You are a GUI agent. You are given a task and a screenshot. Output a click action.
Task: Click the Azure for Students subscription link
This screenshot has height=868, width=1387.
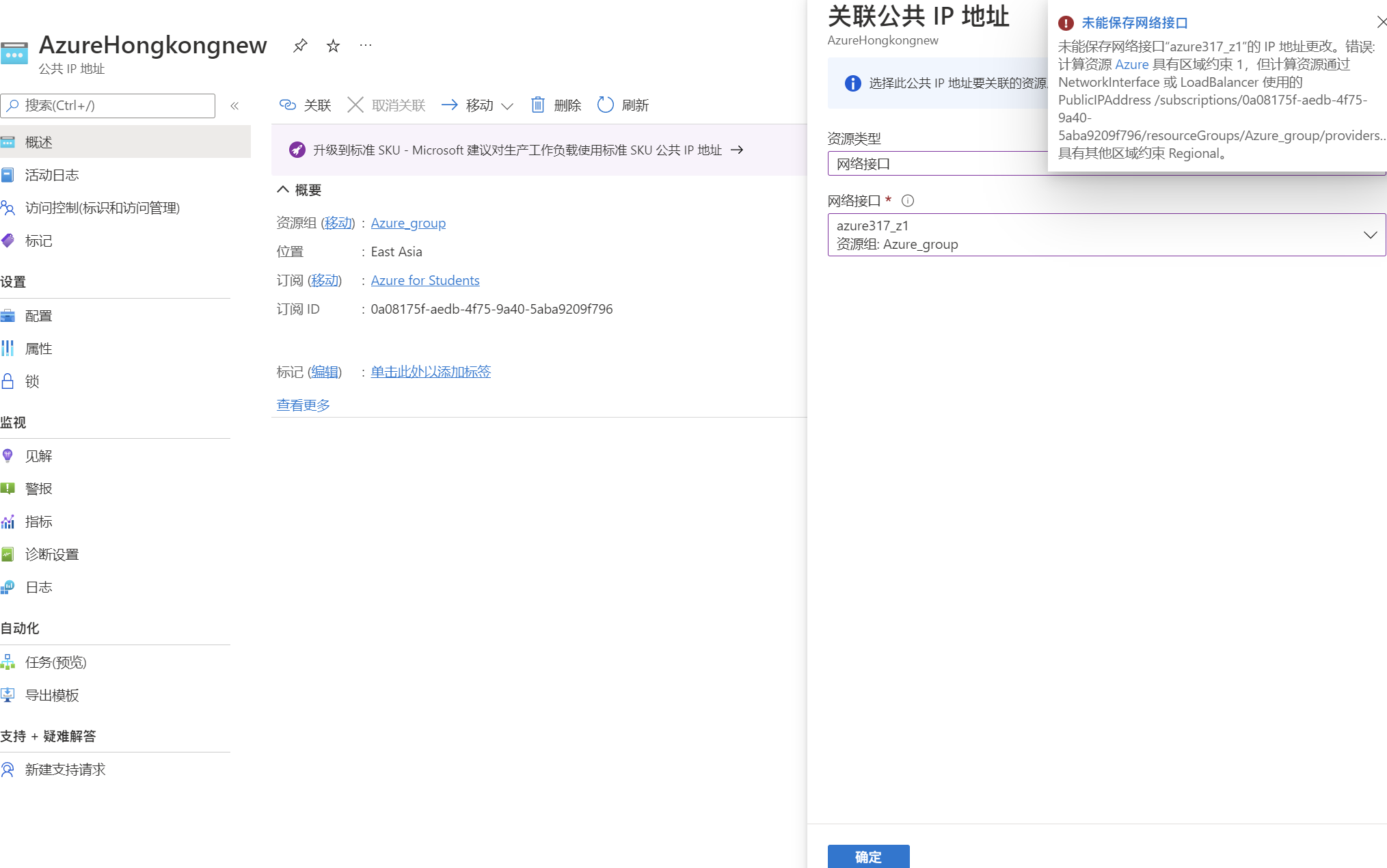click(x=424, y=280)
